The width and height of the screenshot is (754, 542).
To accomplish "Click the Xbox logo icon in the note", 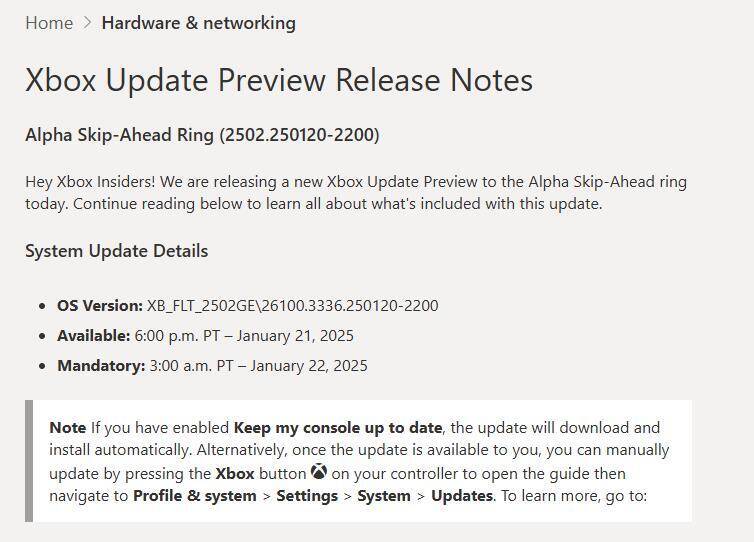I will [x=319, y=472].
